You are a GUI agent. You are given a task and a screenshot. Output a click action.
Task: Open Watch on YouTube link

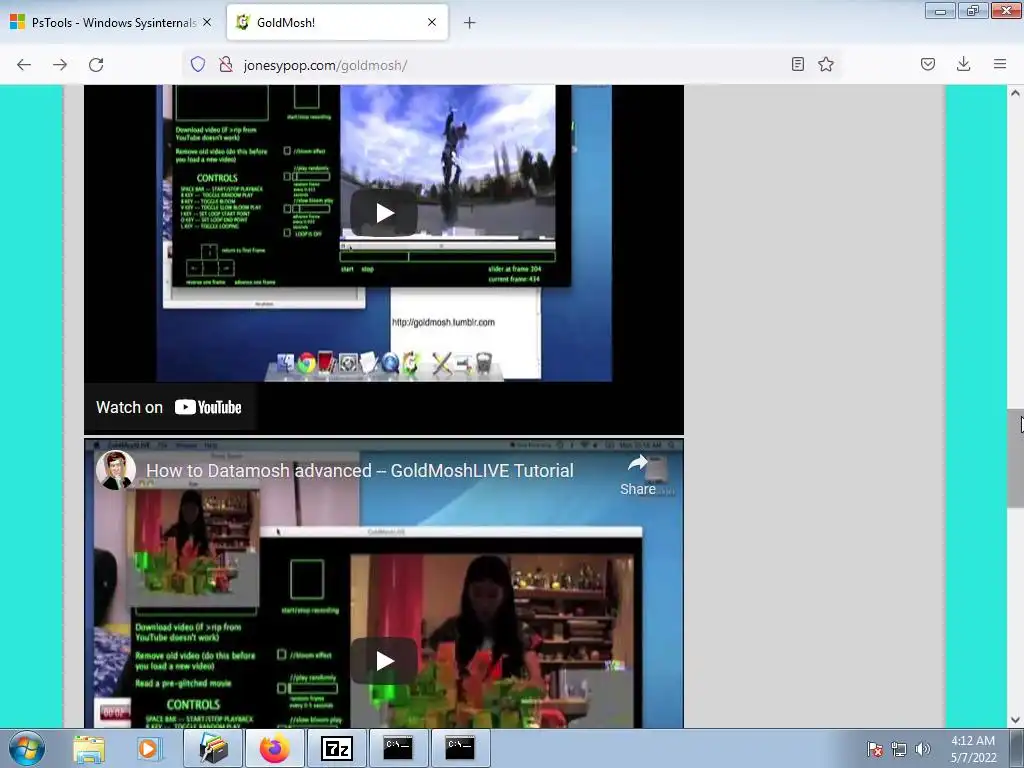pyautogui.click(x=168, y=408)
